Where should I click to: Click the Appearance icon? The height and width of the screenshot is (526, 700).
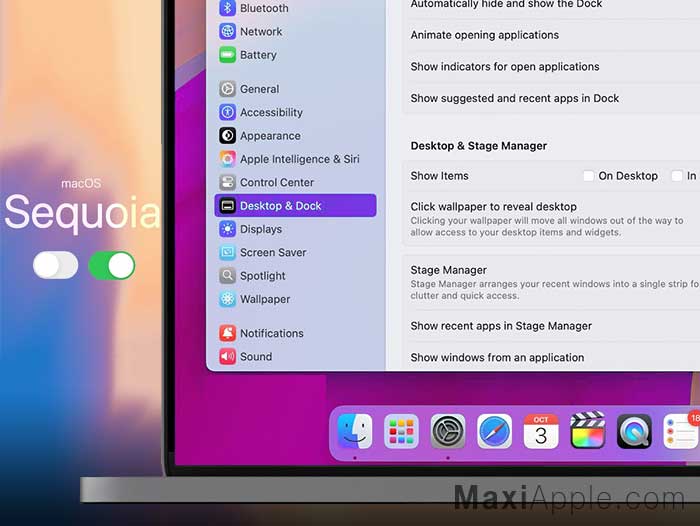(227, 135)
